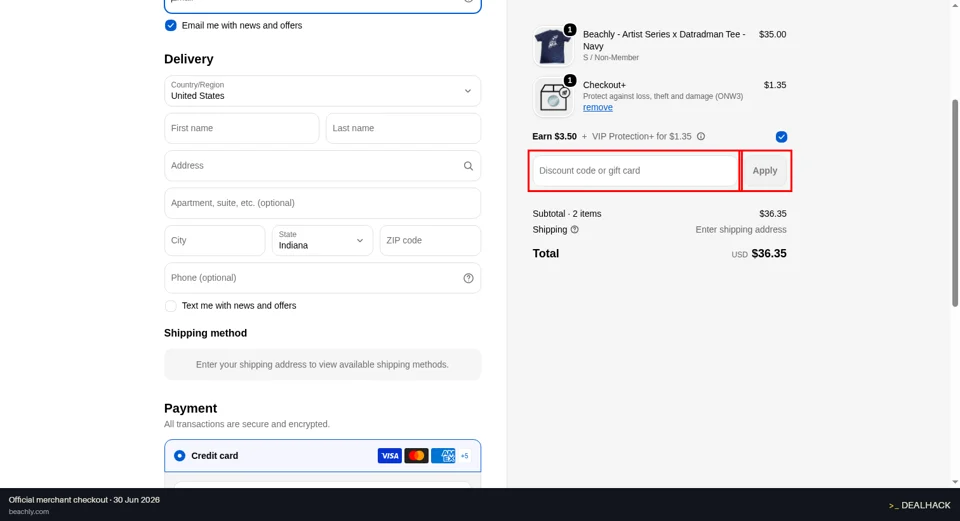Click the shipping methods placeholder message

coord(323,364)
